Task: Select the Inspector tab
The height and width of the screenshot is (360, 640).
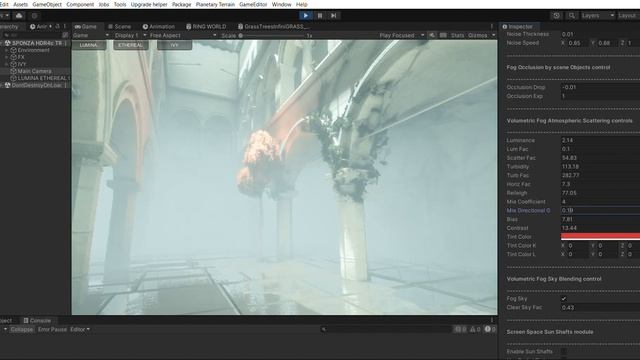Action: [518, 27]
